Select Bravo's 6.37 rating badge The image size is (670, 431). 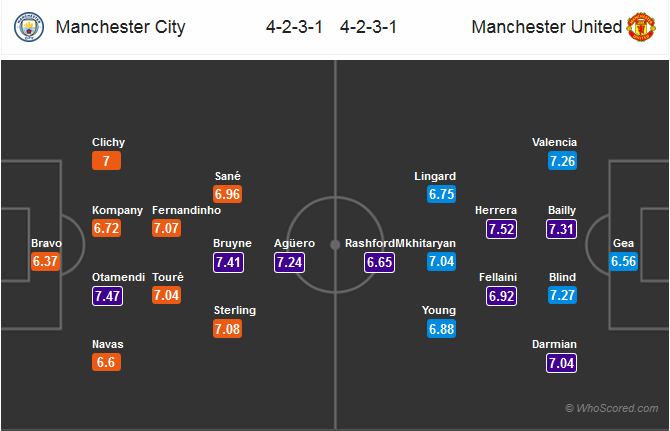(x=47, y=263)
